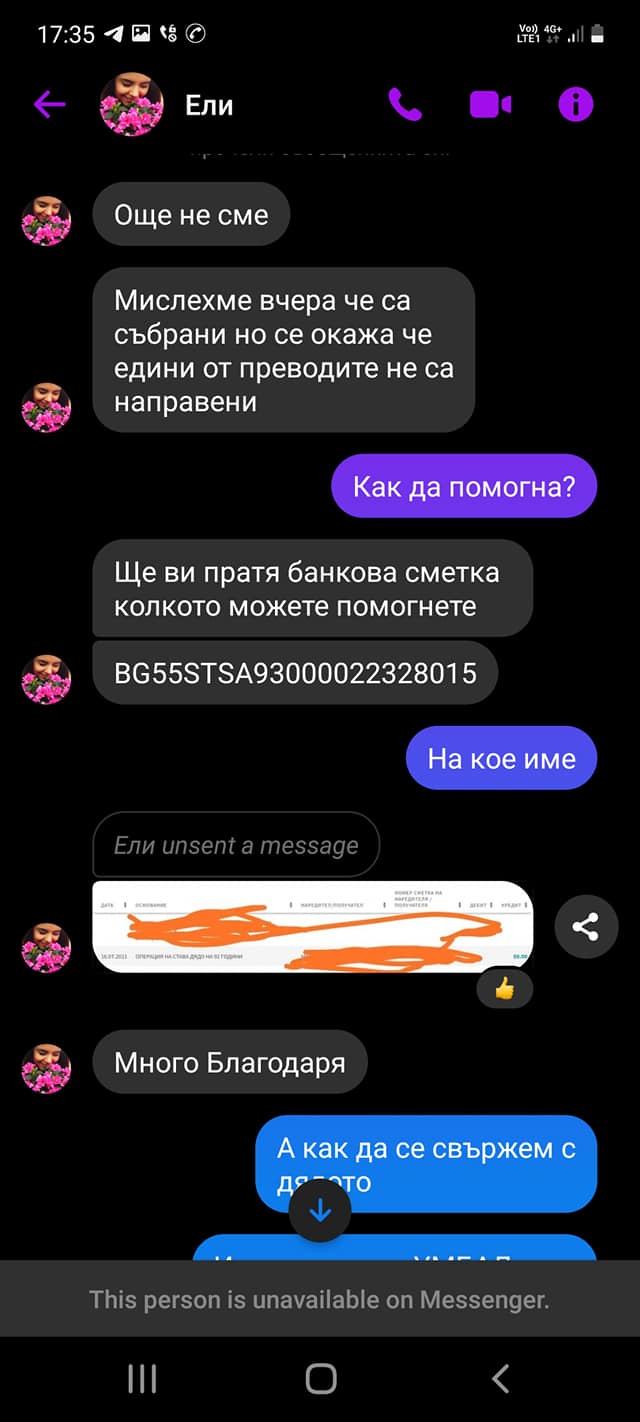Tap the contact name Ели in the header
The width and height of the screenshot is (640, 1422).
(x=208, y=104)
